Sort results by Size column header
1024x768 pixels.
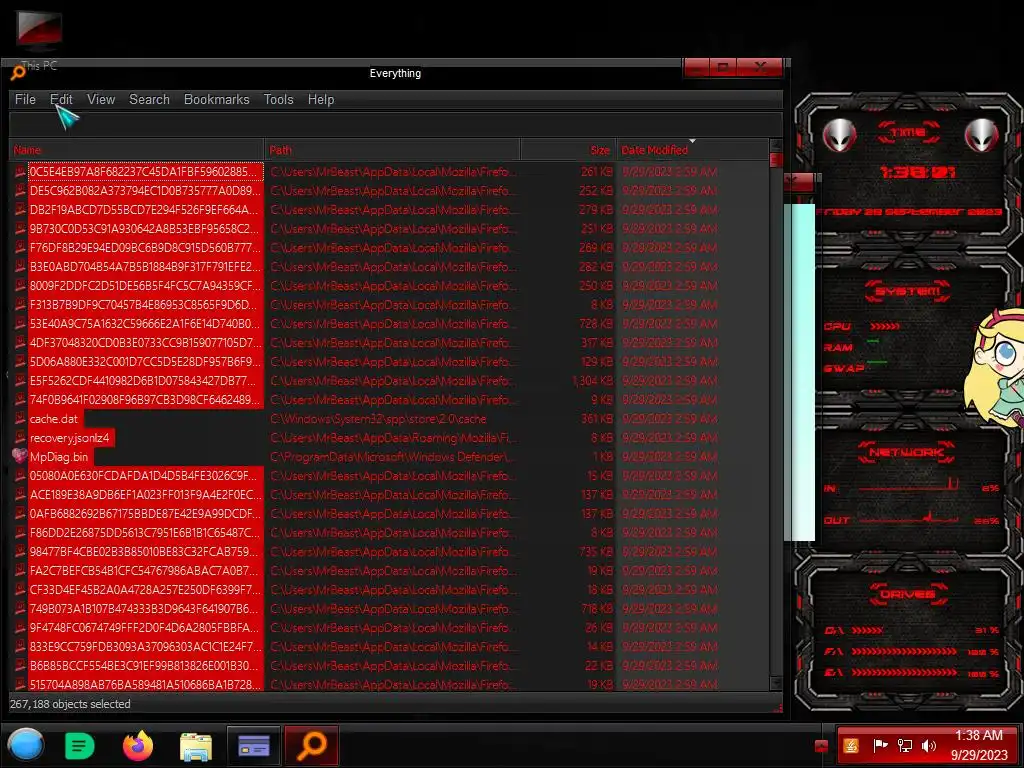(568, 150)
